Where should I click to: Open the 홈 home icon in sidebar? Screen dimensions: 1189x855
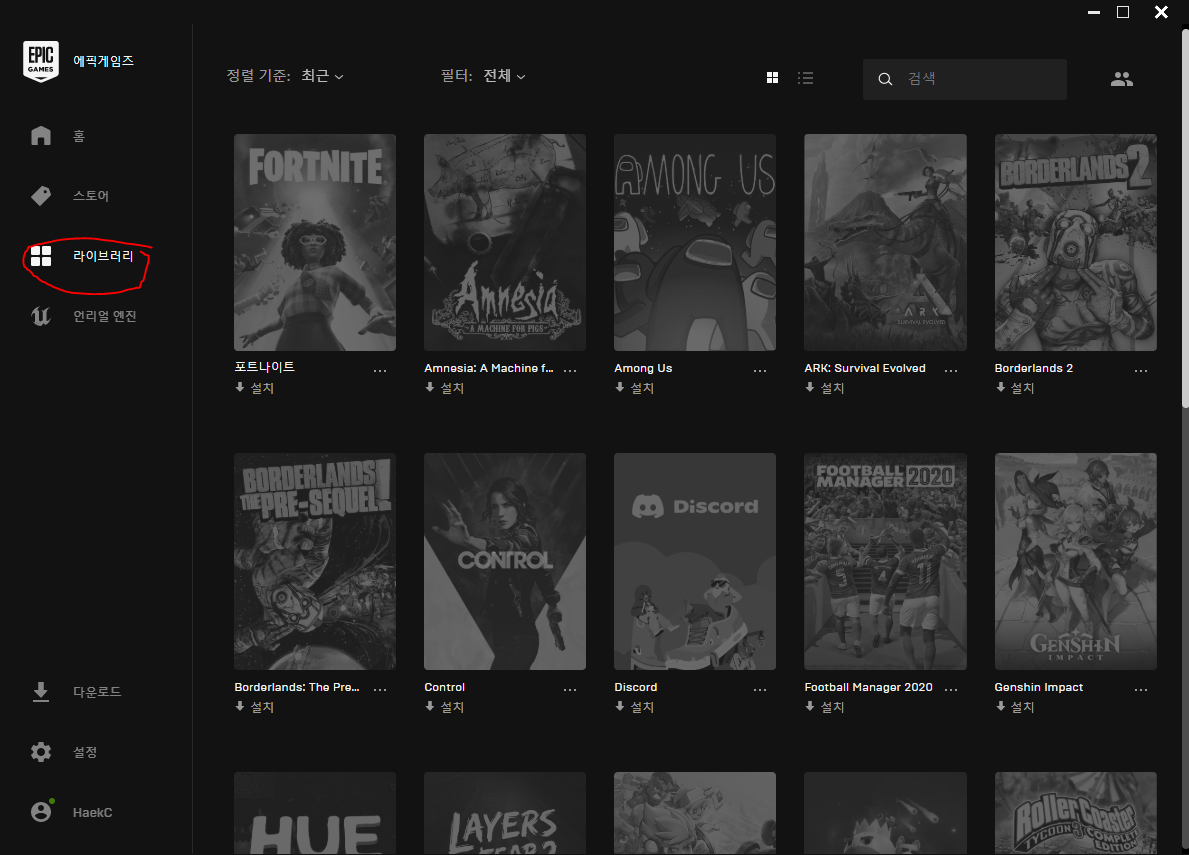pos(41,135)
